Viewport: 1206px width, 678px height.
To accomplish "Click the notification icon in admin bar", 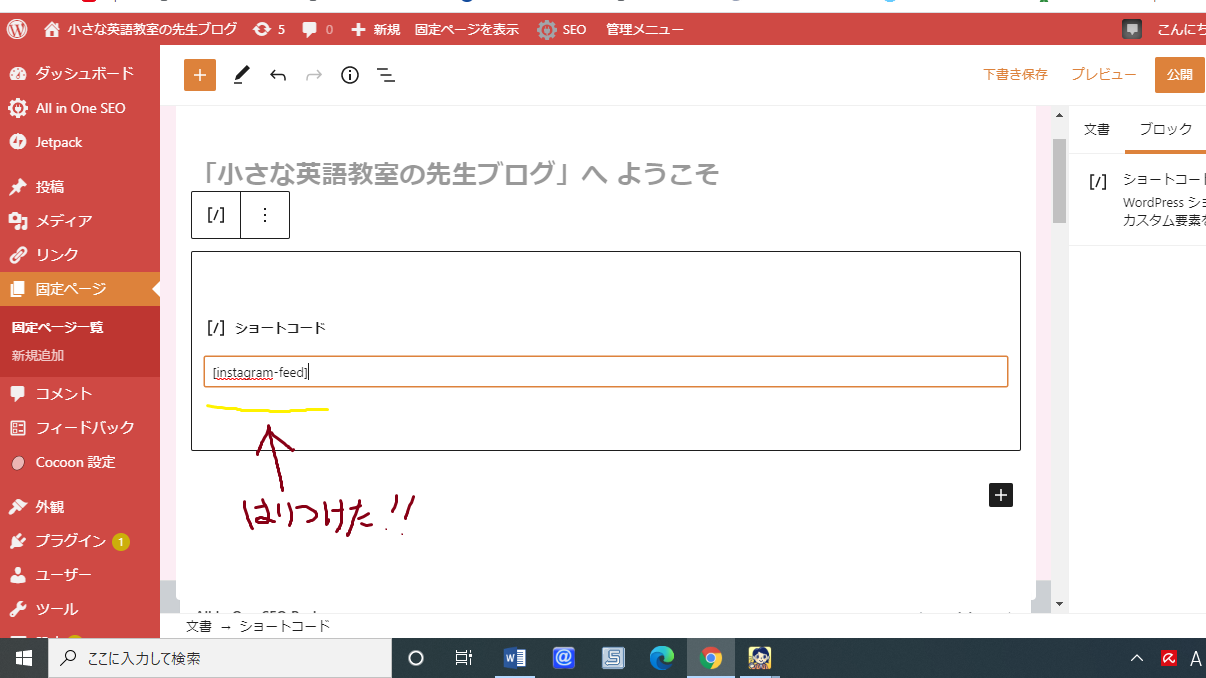I will pyautogui.click(x=1132, y=29).
